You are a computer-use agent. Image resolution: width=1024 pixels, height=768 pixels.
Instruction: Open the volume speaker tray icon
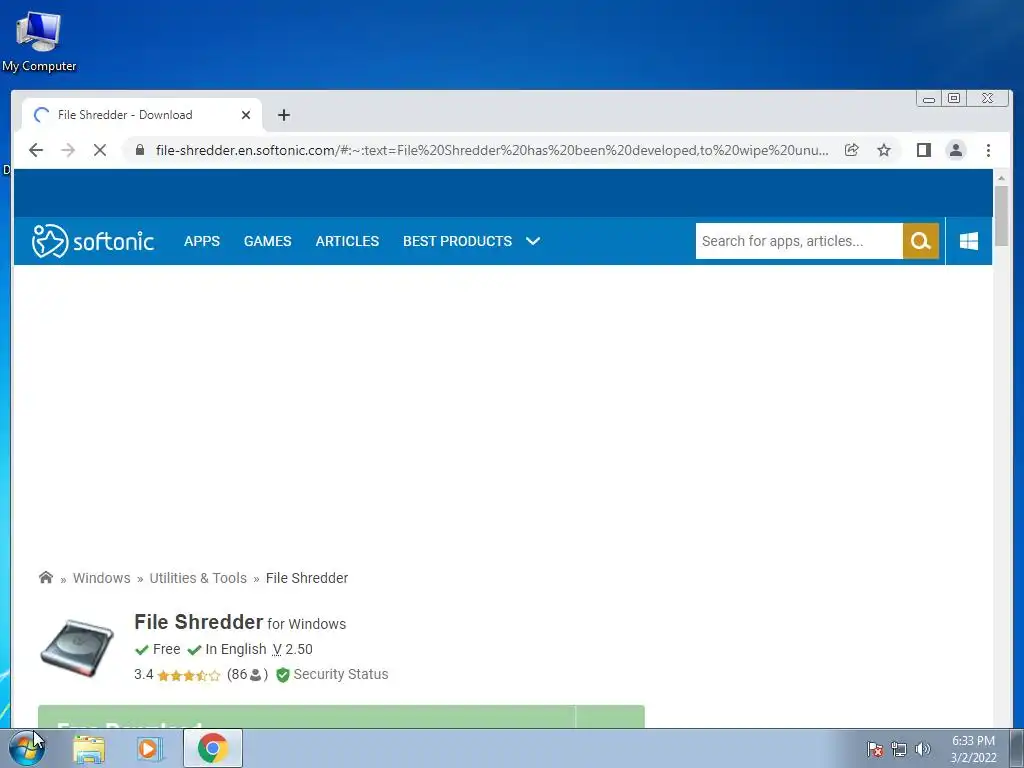pos(923,749)
